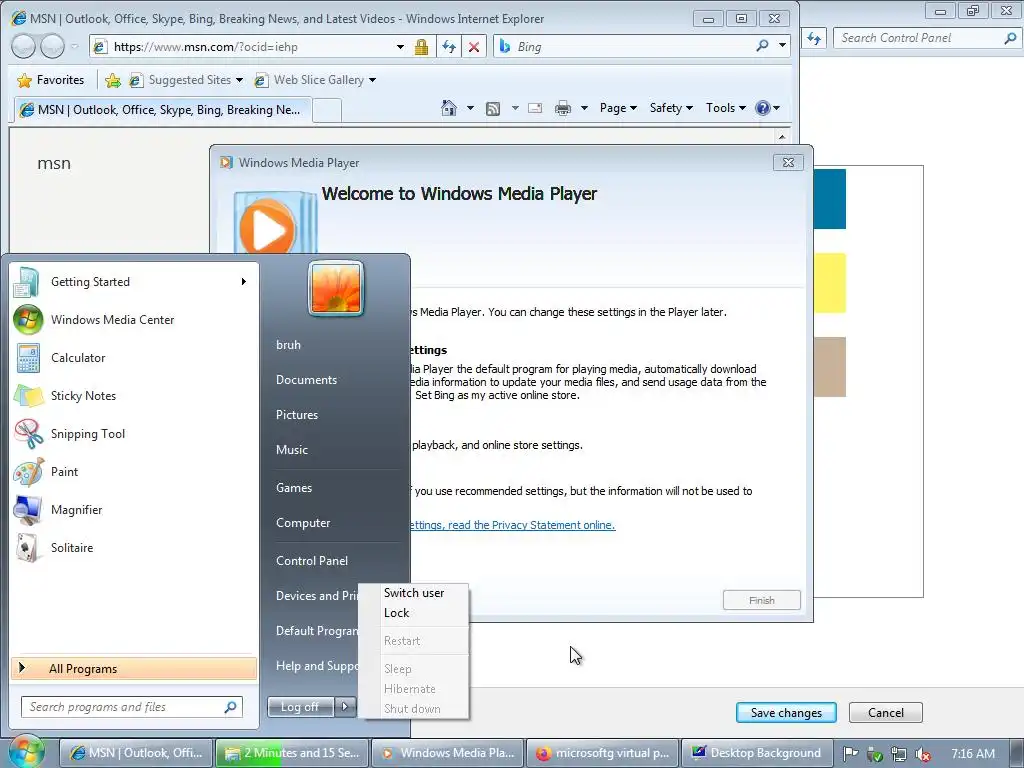Click the security lock icon in address bar

[421, 47]
